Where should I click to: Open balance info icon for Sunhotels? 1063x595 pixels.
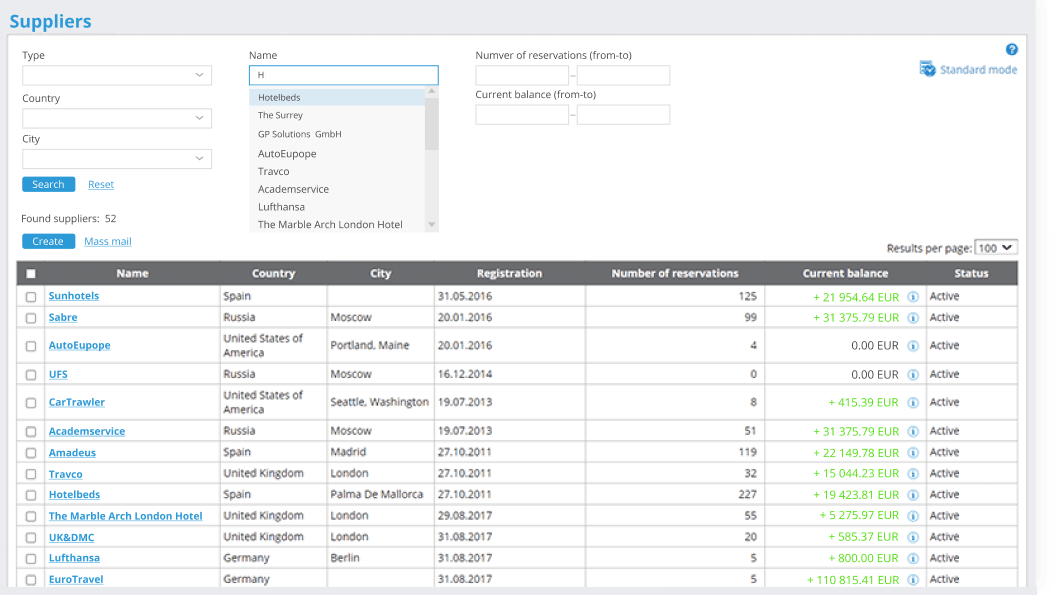click(913, 297)
